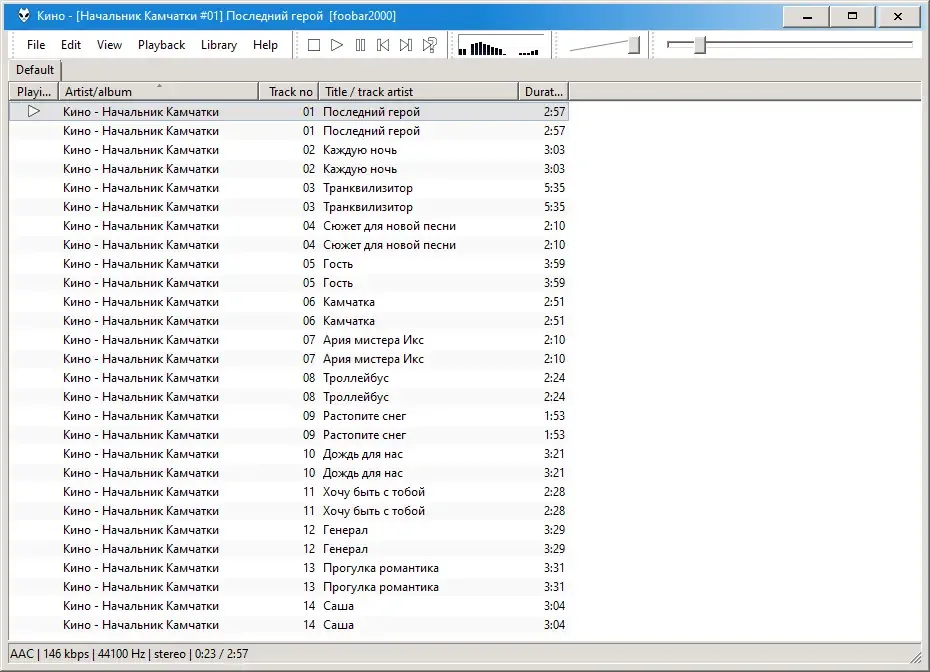Select the first Троллейбус track

point(289,377)
